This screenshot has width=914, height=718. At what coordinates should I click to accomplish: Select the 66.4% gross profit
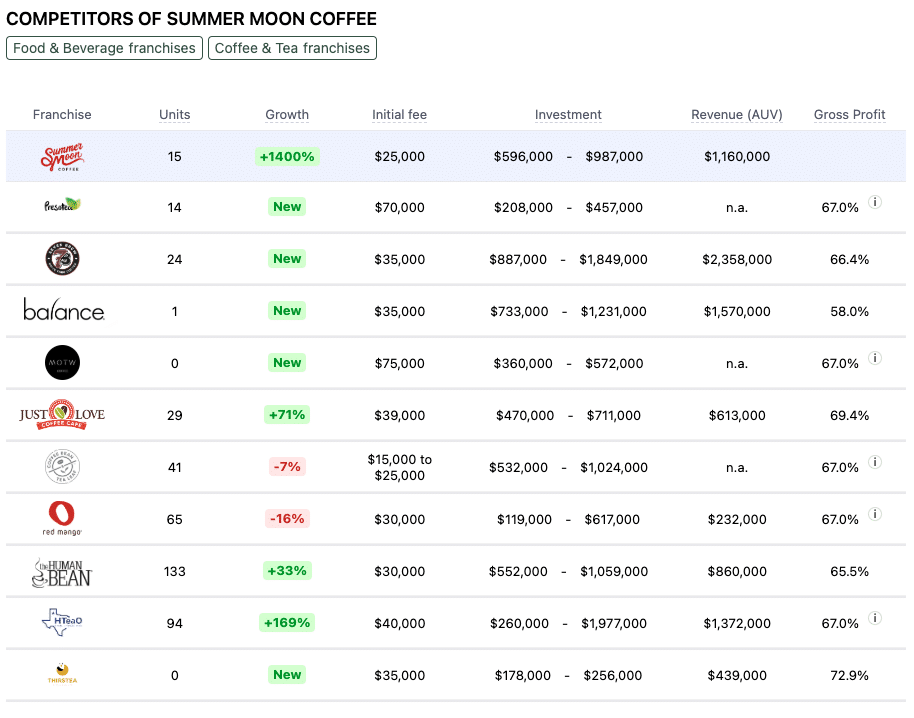[x=849, y=259]
